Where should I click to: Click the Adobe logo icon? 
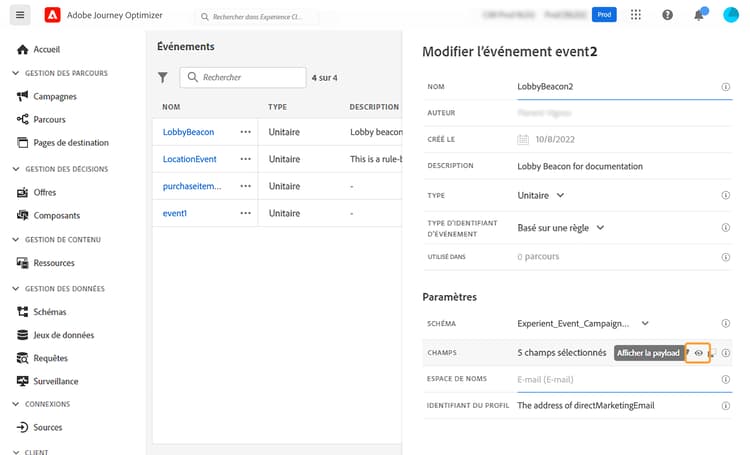click(x=52, y=15)
